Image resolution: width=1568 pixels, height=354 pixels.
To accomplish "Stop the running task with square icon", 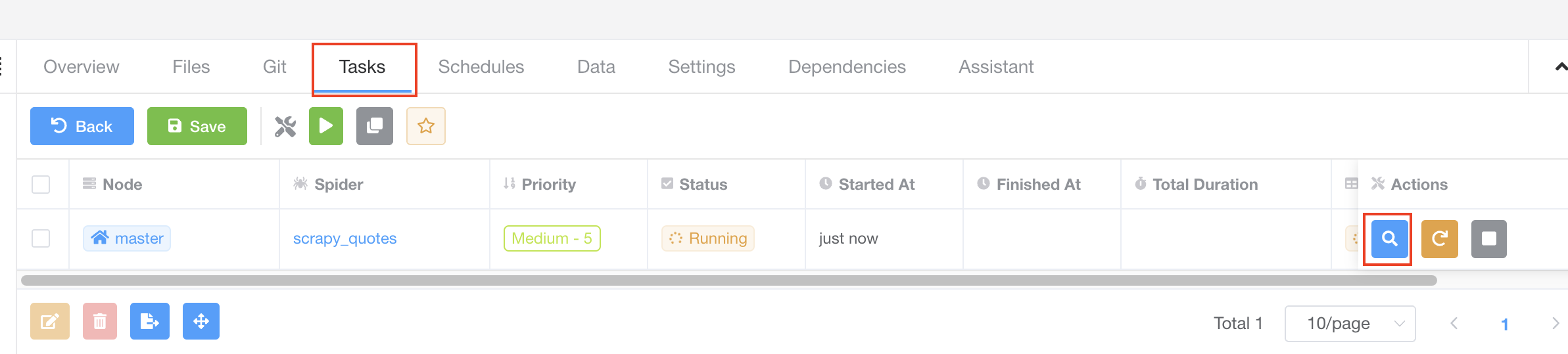I will tap(1489, 238).
